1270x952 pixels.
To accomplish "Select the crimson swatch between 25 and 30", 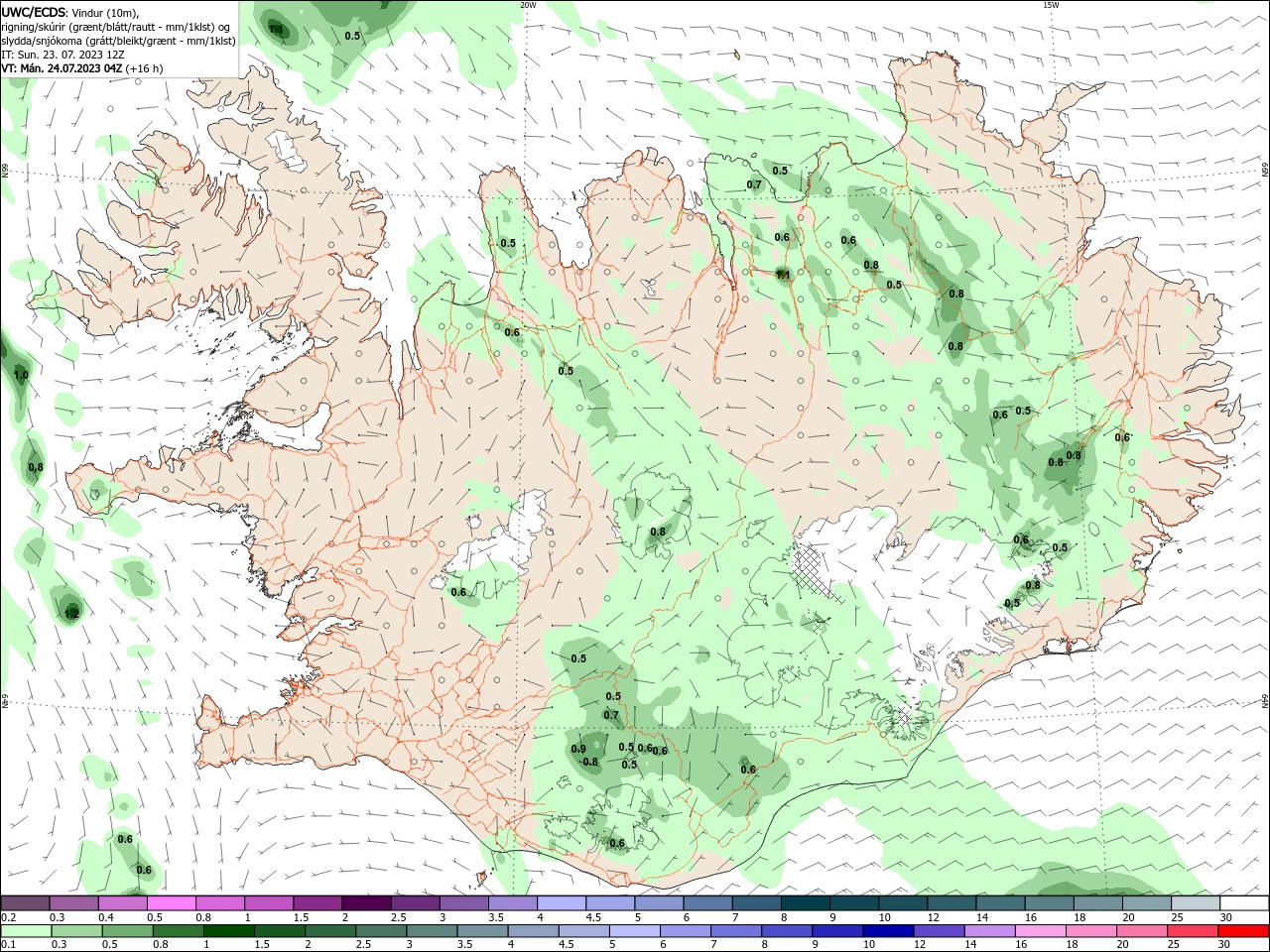I will (x=1194, y=931).
